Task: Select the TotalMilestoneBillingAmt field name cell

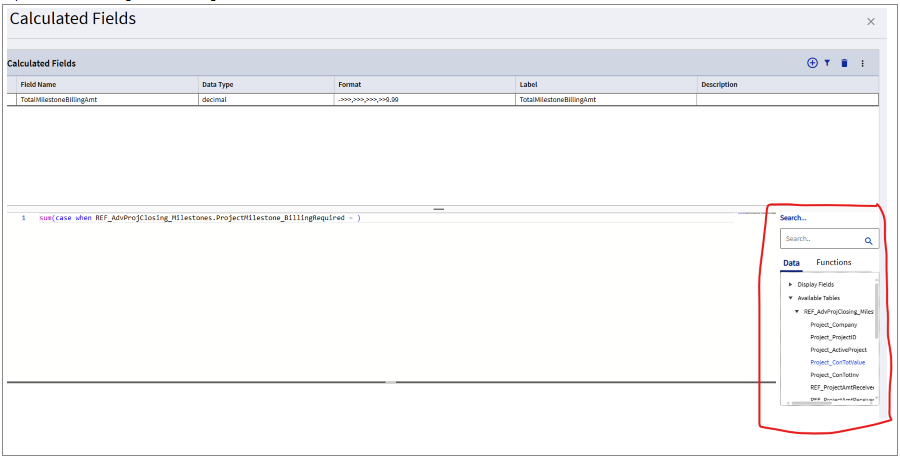Action: (x=107, y=99)
